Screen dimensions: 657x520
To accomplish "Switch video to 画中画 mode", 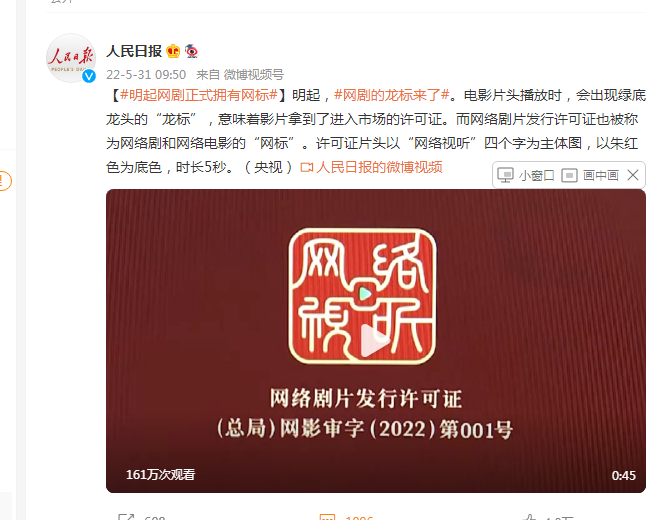I will 590,175.
